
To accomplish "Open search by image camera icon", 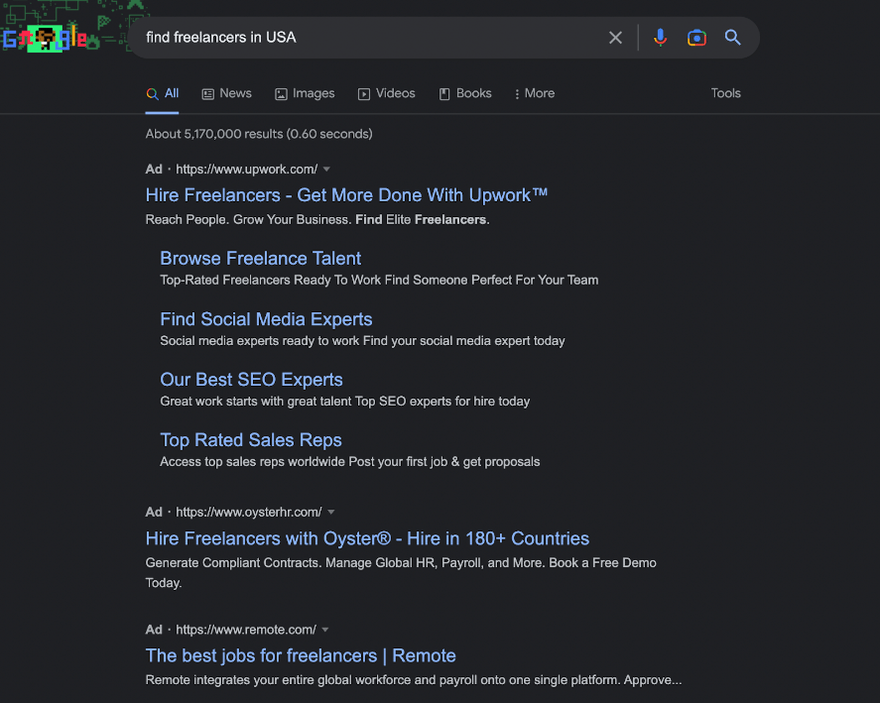I will [x=696, y=38].
